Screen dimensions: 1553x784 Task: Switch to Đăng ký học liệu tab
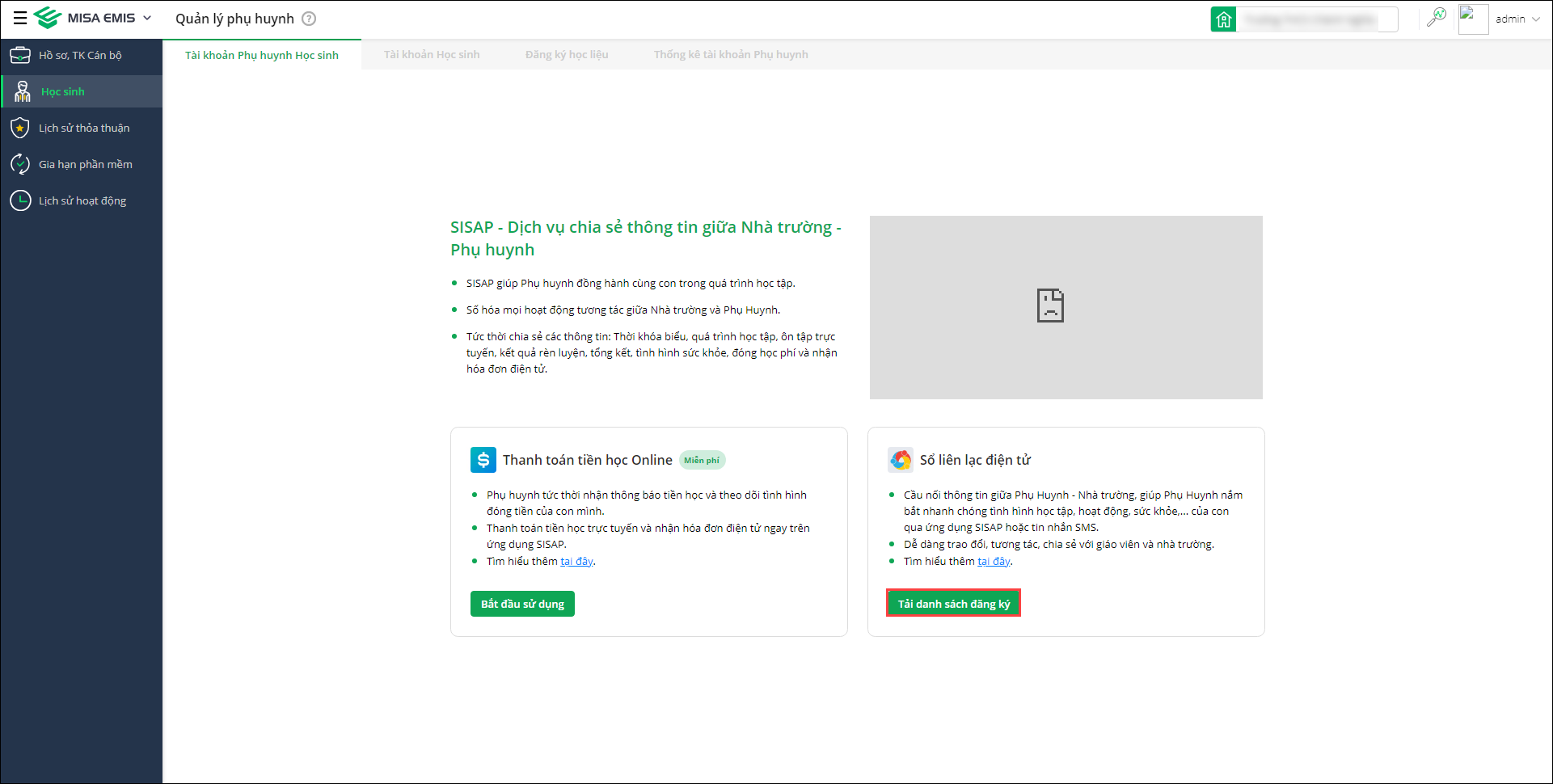pos(567,55)
